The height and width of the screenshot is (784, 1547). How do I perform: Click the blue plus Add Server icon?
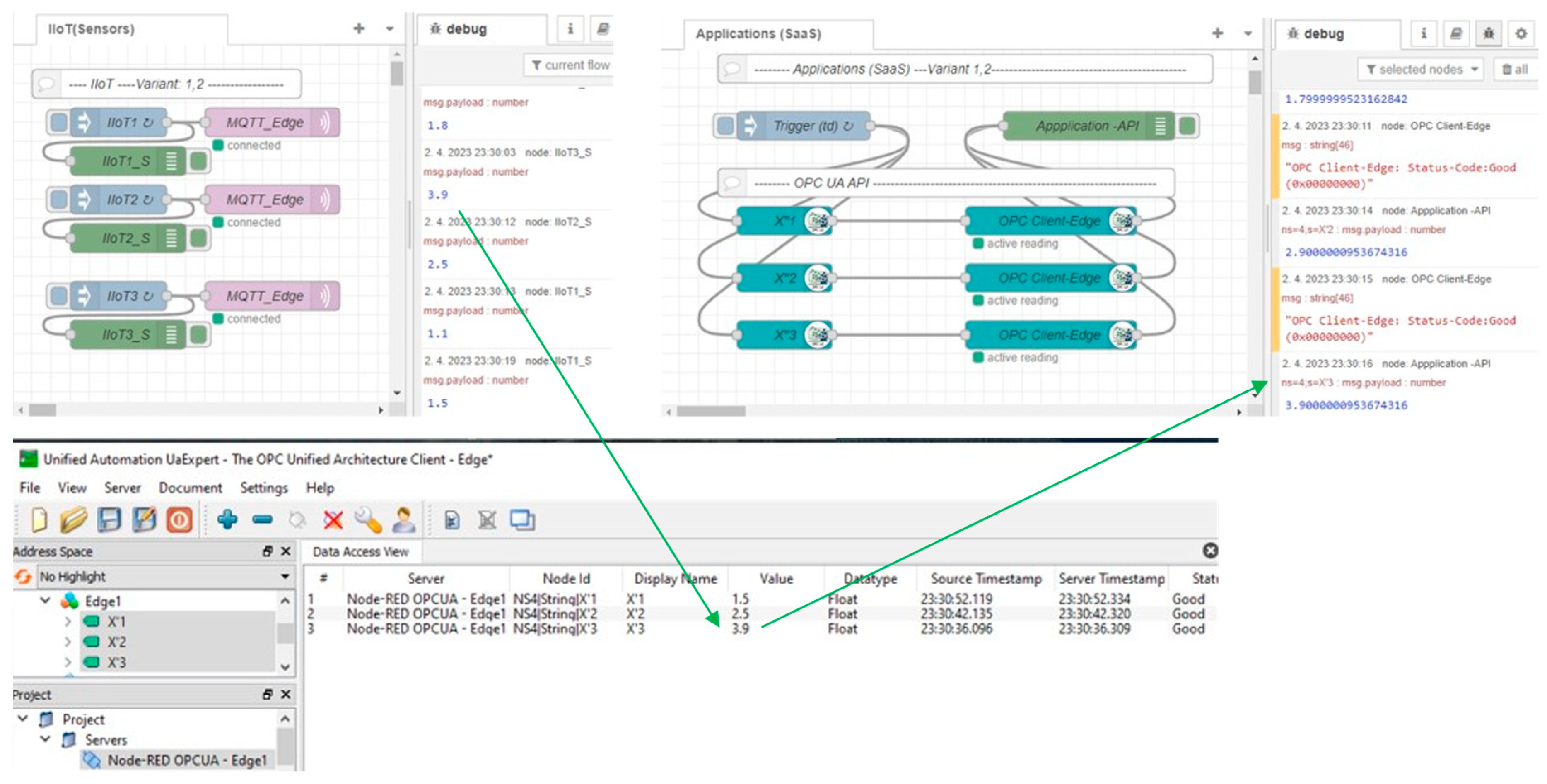(x=228, y=519)
